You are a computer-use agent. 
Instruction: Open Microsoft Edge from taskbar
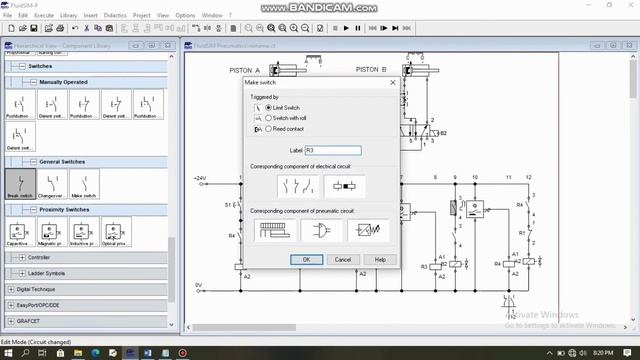(x=96, y=353)
